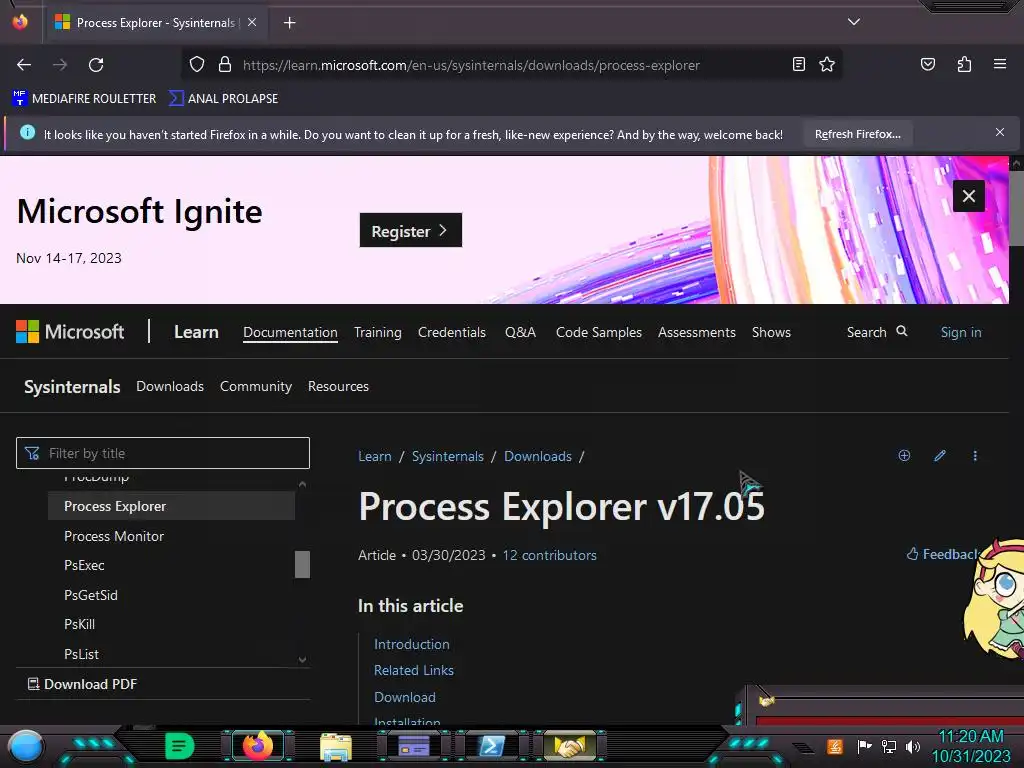Reload the current page
The image size is (1024, 768).
point(96,65)
